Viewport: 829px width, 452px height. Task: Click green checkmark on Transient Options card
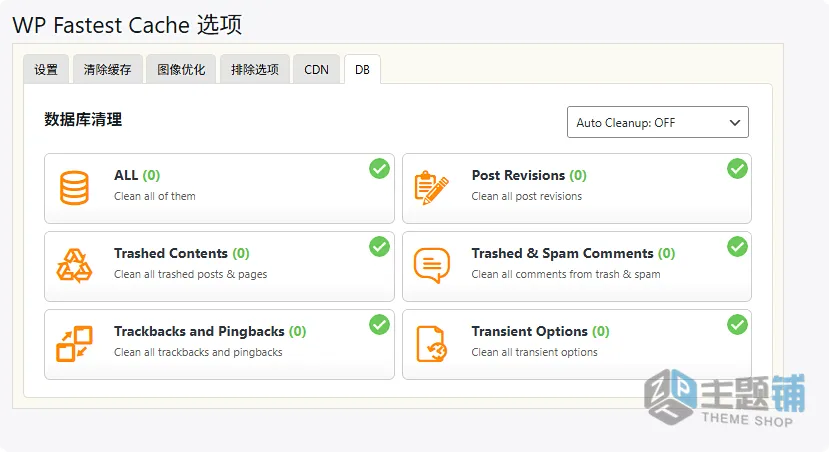click(737, 325)
